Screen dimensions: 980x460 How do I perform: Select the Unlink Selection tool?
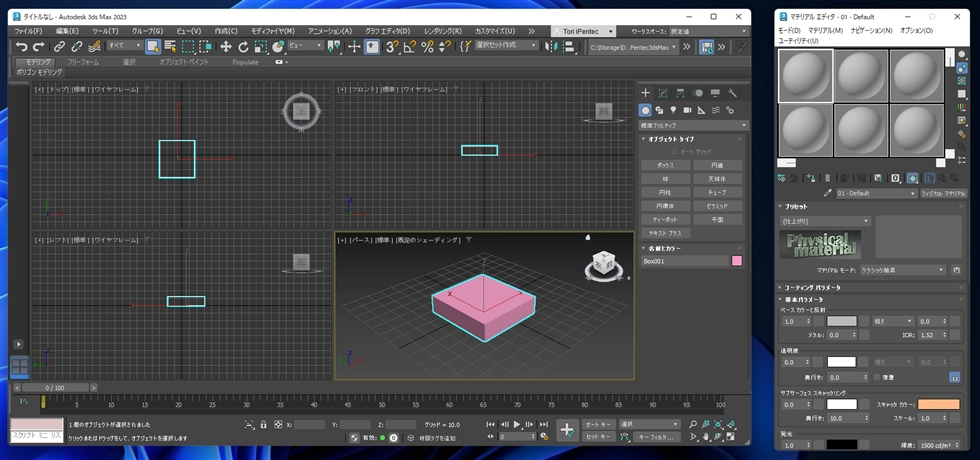tap(77, 46)
